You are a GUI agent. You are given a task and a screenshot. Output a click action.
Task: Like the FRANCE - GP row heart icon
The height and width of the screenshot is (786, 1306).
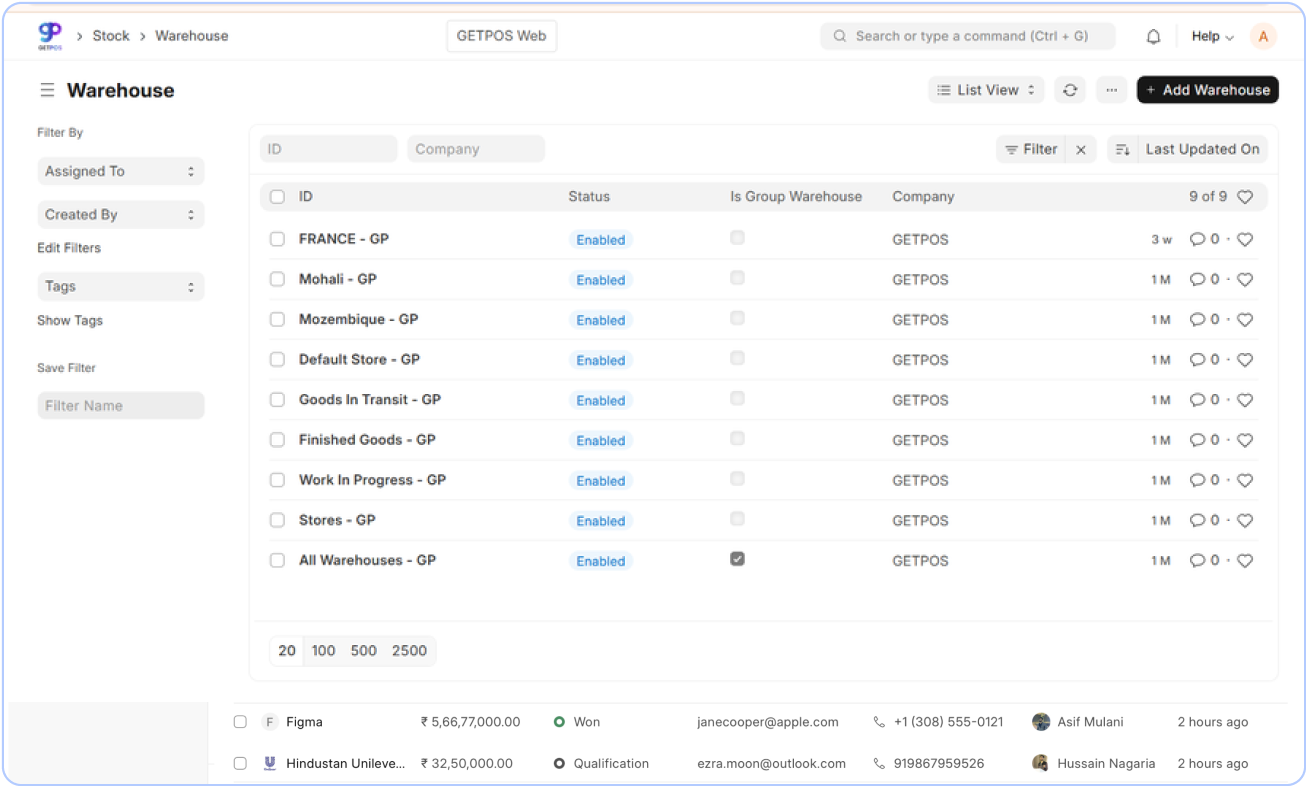[1245, 240]
